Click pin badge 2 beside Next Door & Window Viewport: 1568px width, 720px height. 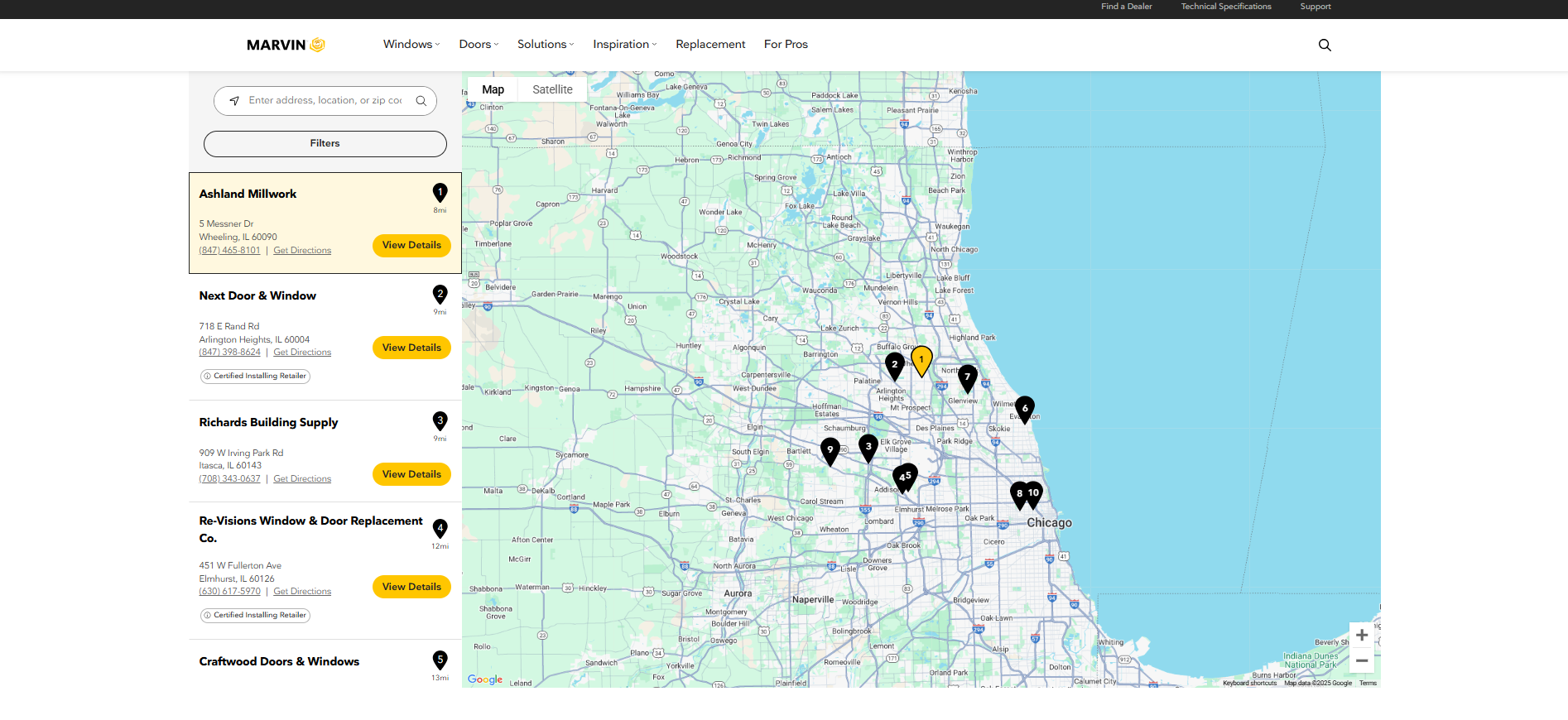440,295
